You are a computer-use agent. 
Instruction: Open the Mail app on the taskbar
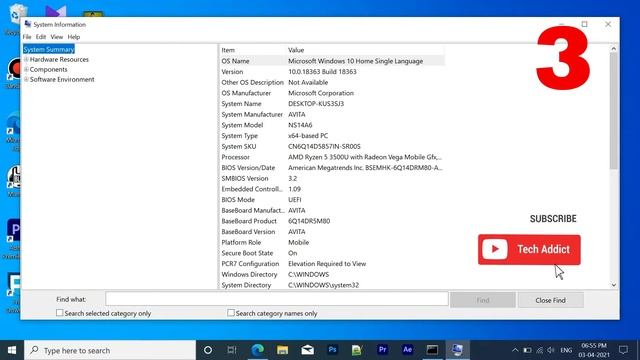[x=307, y=350]
